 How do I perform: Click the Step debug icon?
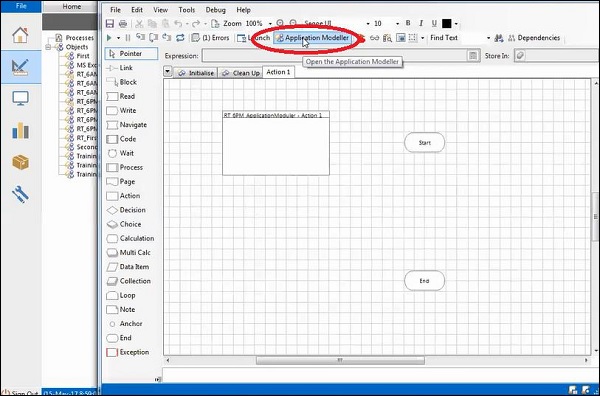pyautogui.click(x=140, y=37)
